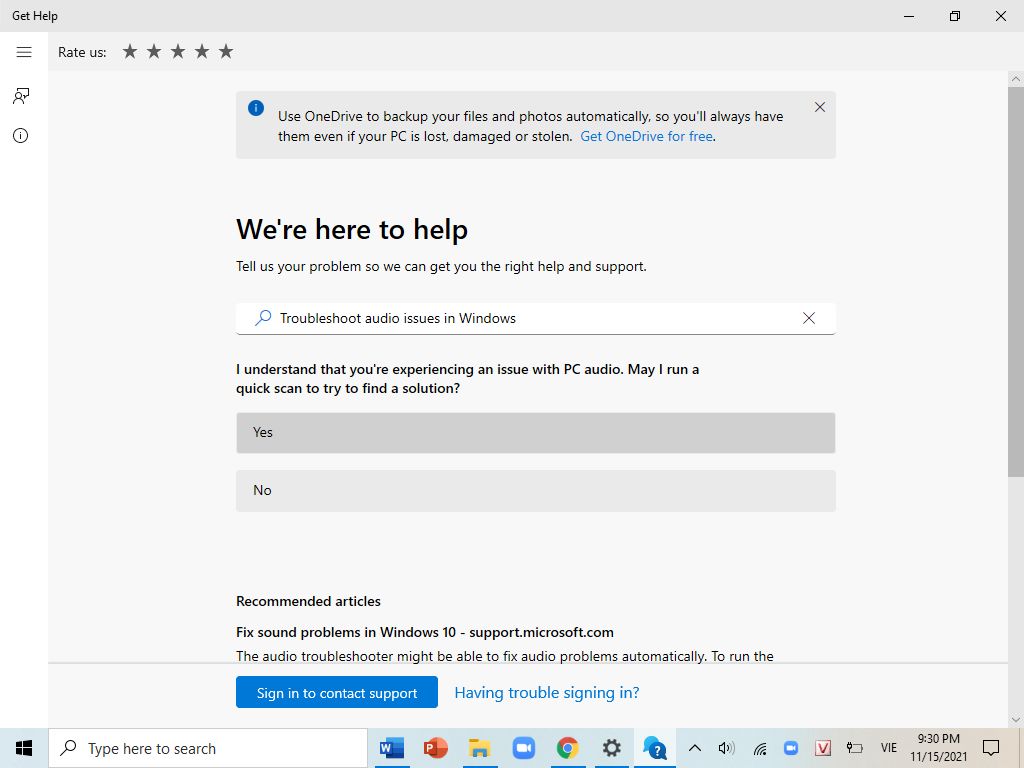Click the info About icon in sidebar
The height and width of the screenshot is (768, 1024).
tap(21, 136)
